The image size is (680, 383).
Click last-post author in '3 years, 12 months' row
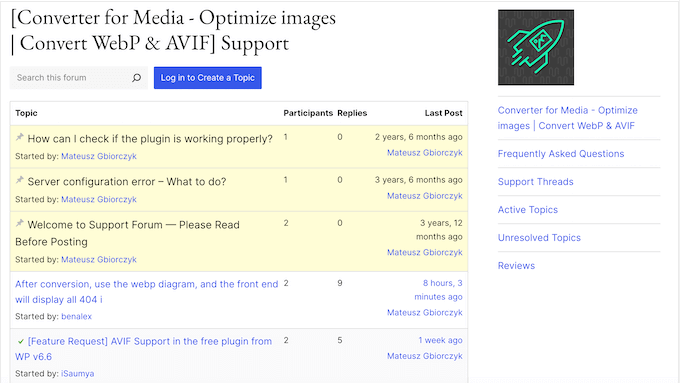(x=425, y=252)
